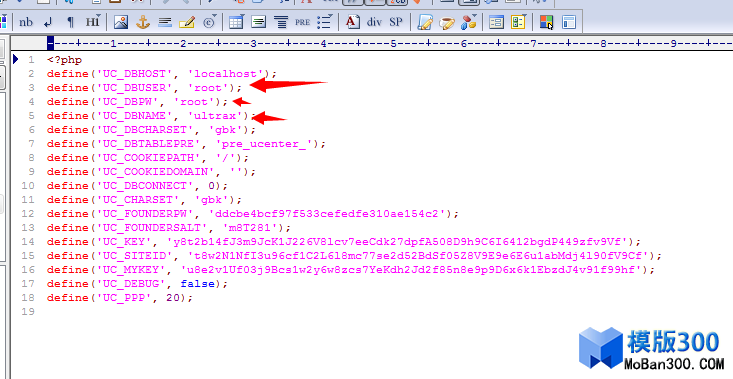Screen dimensions: 733x379
Task: Click the center alignment icon
Action: point(280,22)
